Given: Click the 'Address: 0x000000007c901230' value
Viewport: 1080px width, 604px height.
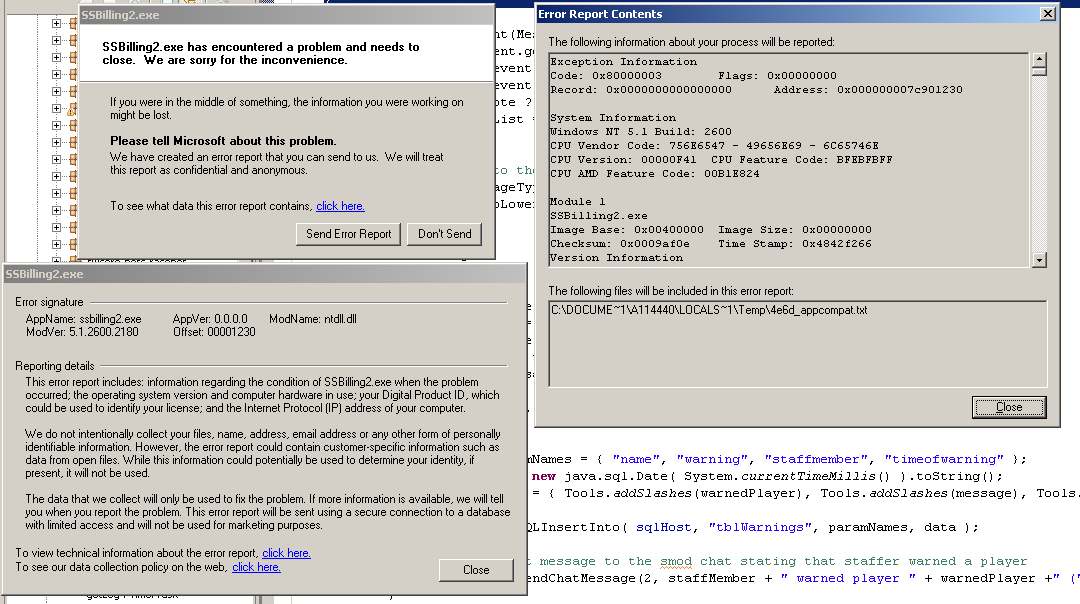Looking at the screenshot, I should 868,90.
